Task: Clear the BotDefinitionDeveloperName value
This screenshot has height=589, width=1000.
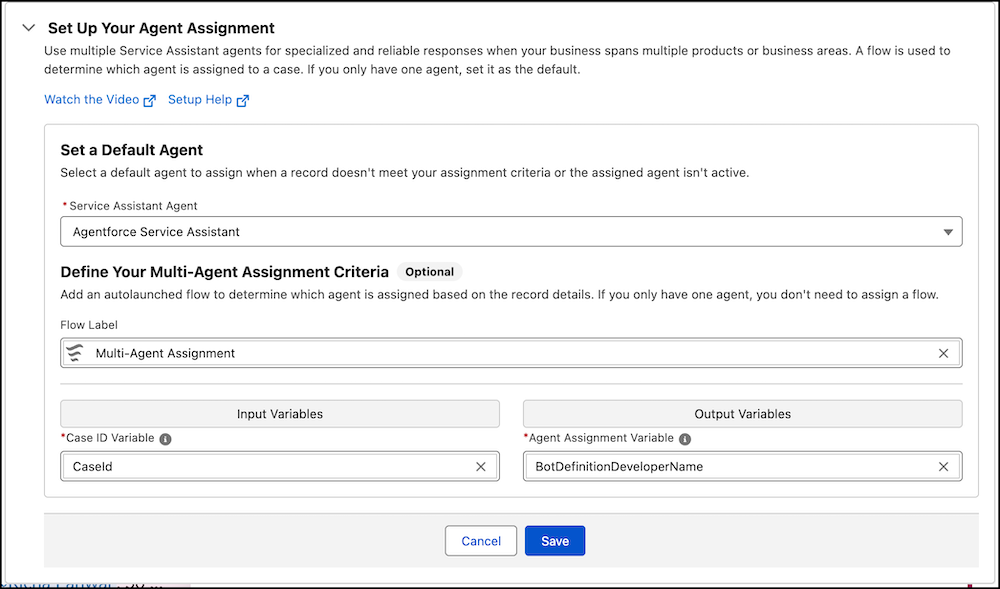Action: click(943, 467)
